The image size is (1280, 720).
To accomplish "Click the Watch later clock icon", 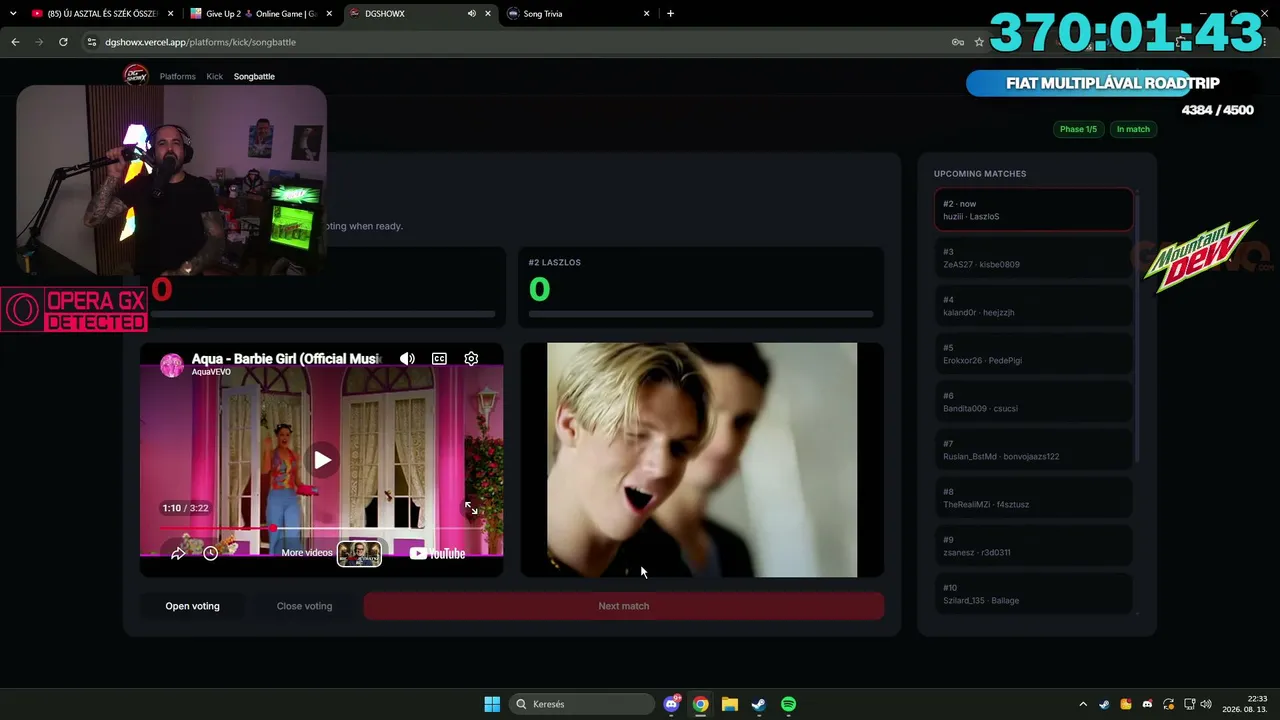I will [x=210, y=553].
